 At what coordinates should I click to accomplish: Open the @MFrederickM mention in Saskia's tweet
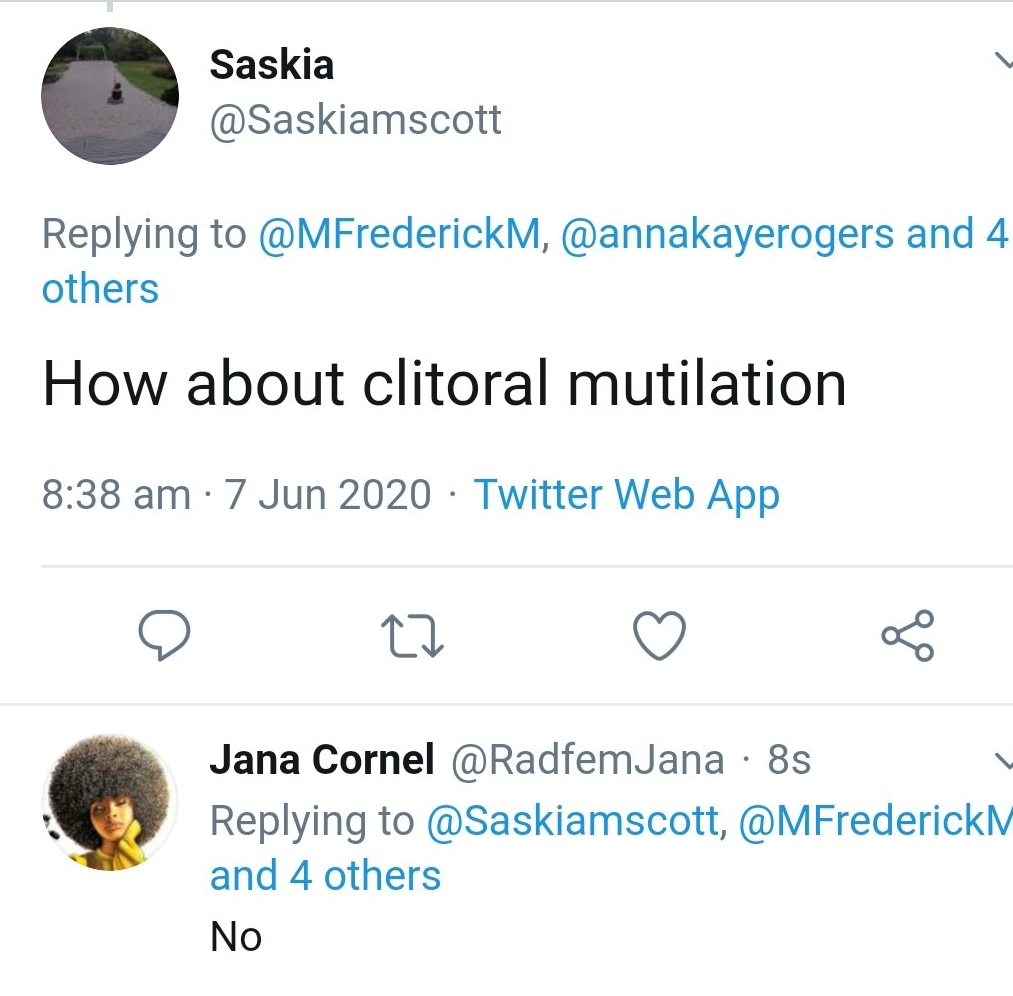coord(399,234)
